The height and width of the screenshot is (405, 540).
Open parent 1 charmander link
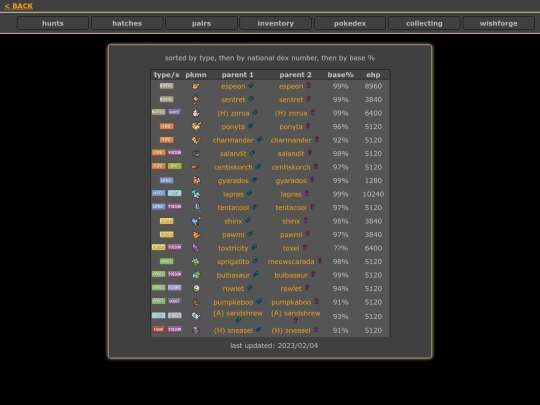233,140
